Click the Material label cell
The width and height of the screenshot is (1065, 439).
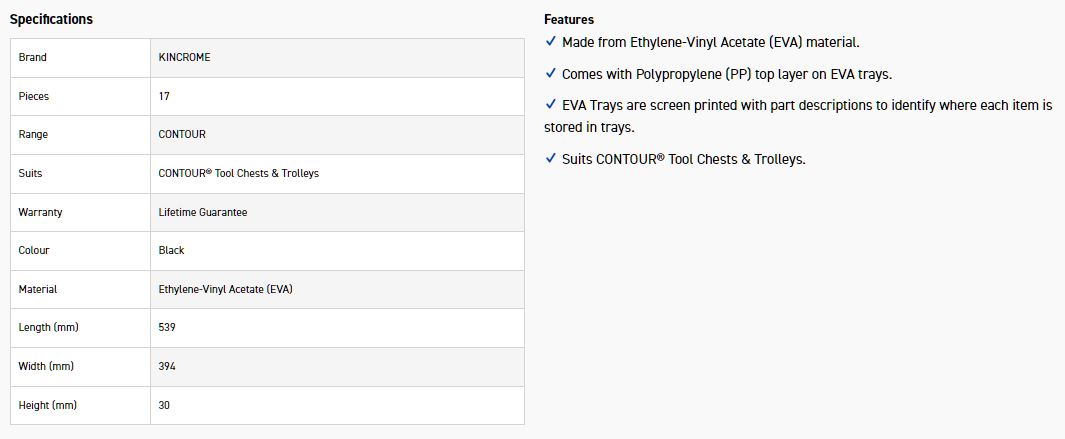(x=80, y=289)
